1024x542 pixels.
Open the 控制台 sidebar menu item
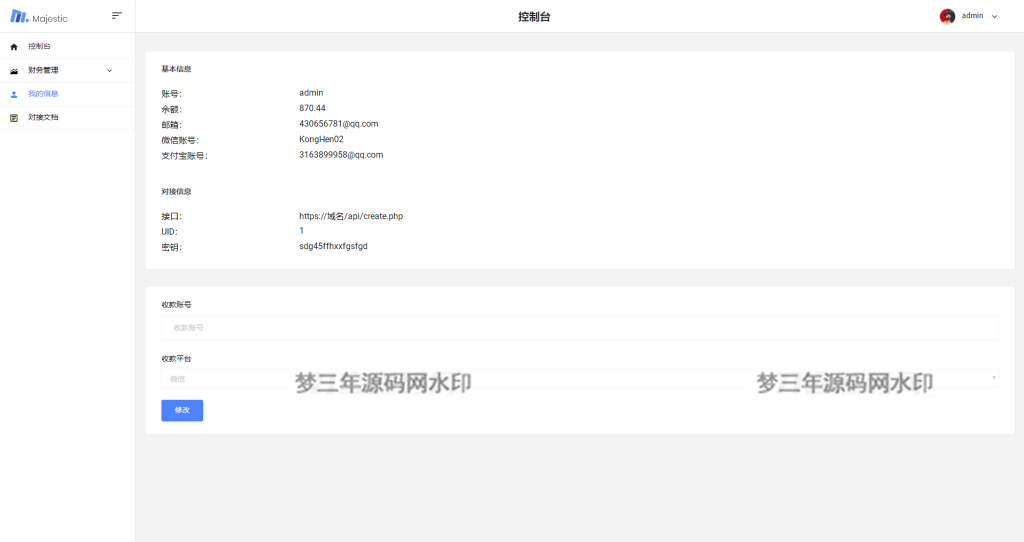pos(67,46)
